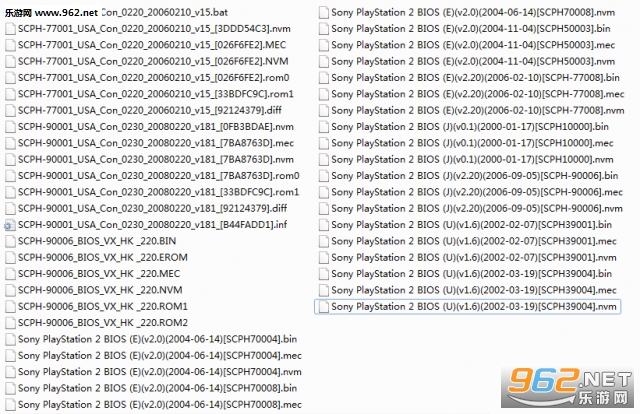Click file icon of SCPH-77001 [026F6FE2].MEC
The image size is (640, 414).
tap(10, 45)
